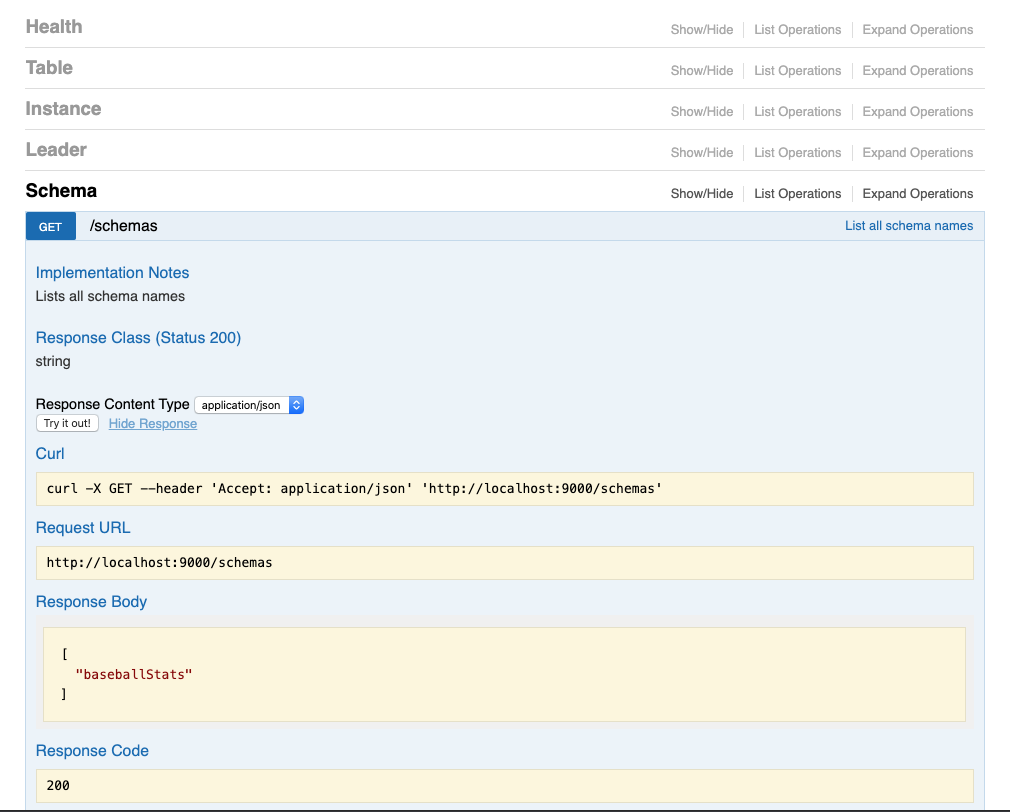Click the baseballStats response body value

click(x=133, y=674)
